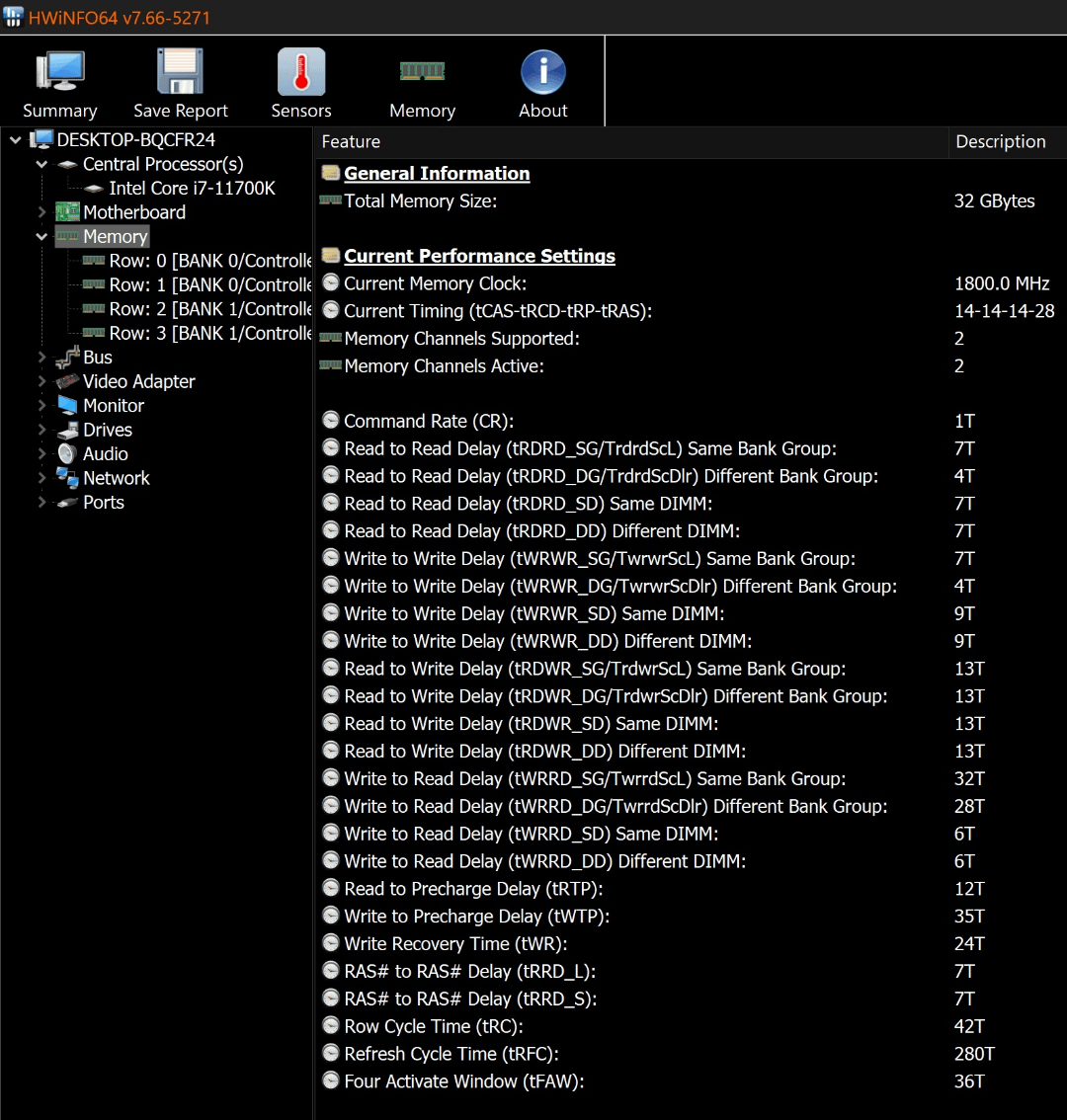Click the Network icon in the tree

67,478
